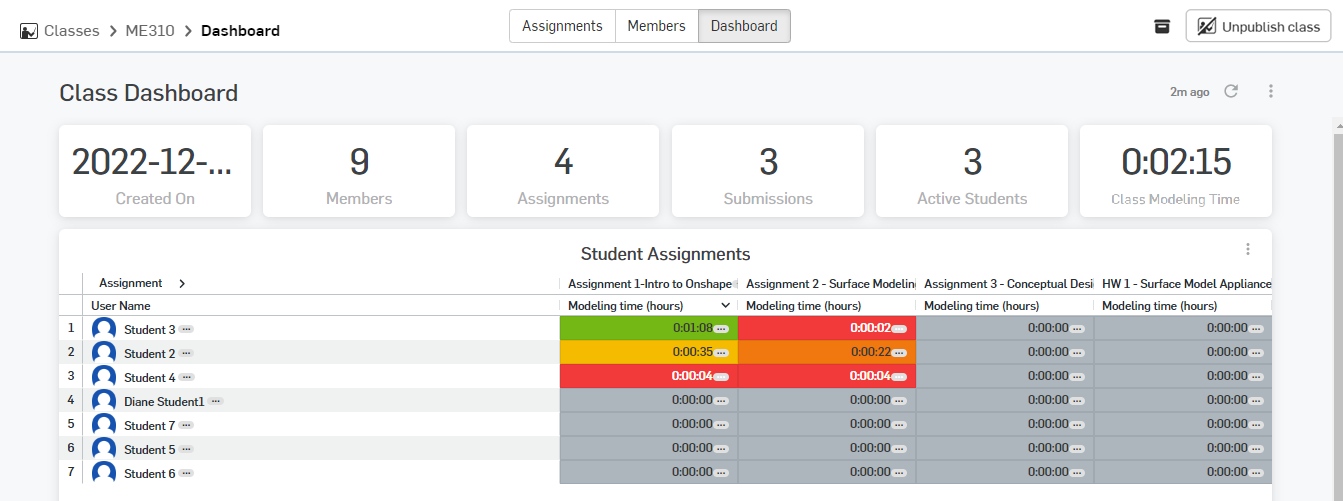Click the Unpublish class button
Screen dimensions: 1343x501
click(x=1258, y=27)
